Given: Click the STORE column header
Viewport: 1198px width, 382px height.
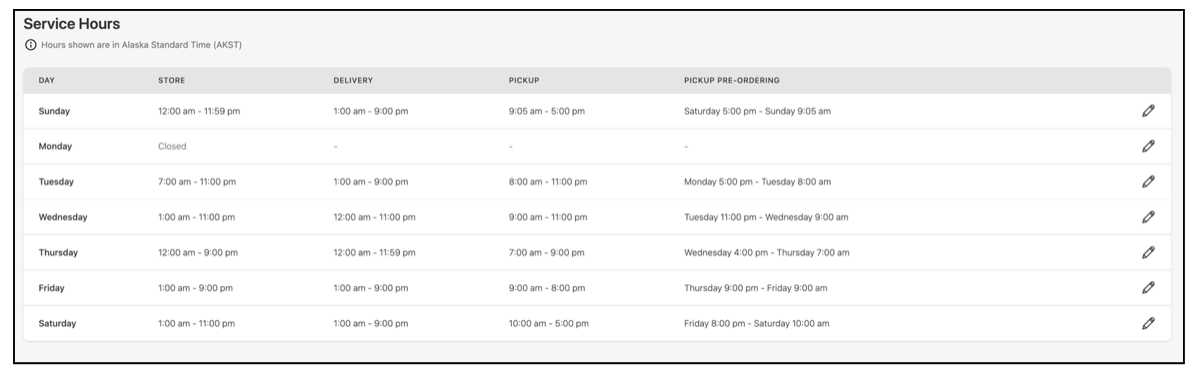Looking at the screenshot, I should [x=171, y=80].
